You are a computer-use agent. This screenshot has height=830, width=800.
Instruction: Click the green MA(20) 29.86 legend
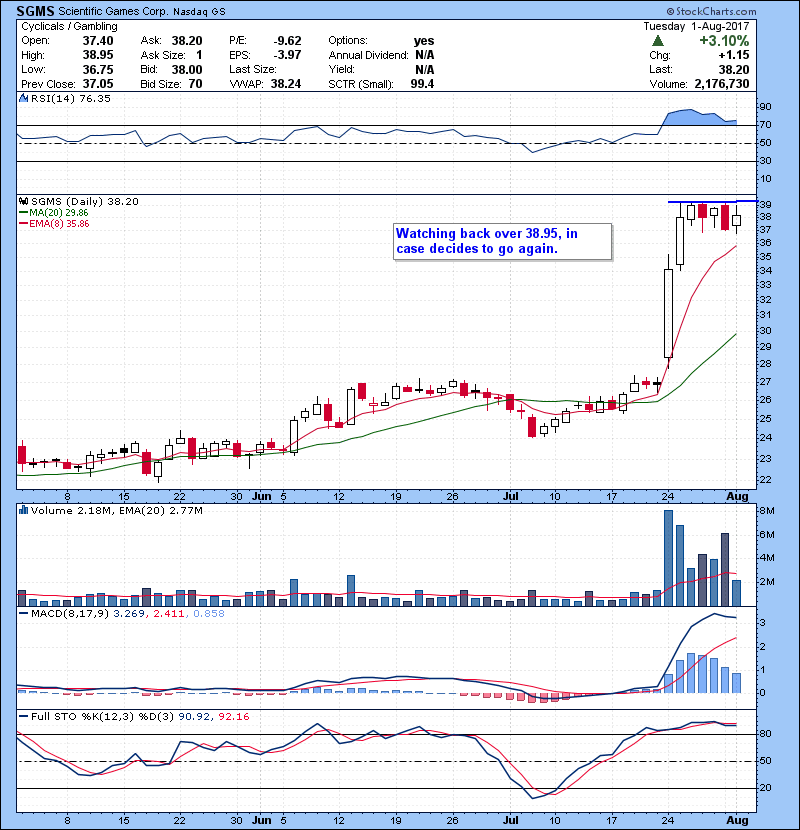(54, 212)
